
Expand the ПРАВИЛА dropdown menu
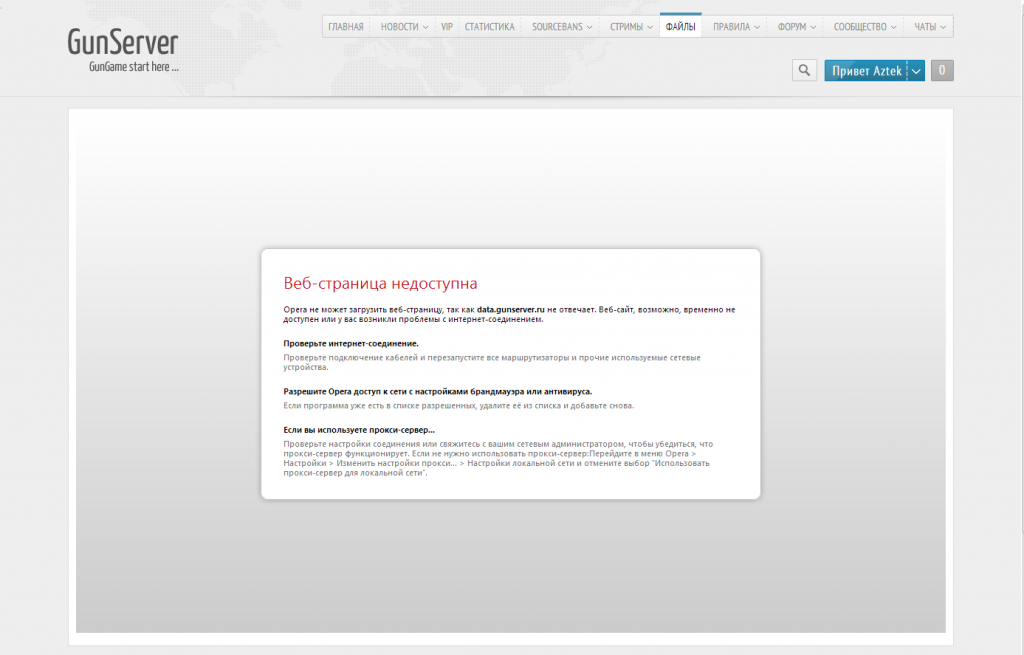pyautogui.click(x=736, y=27)
